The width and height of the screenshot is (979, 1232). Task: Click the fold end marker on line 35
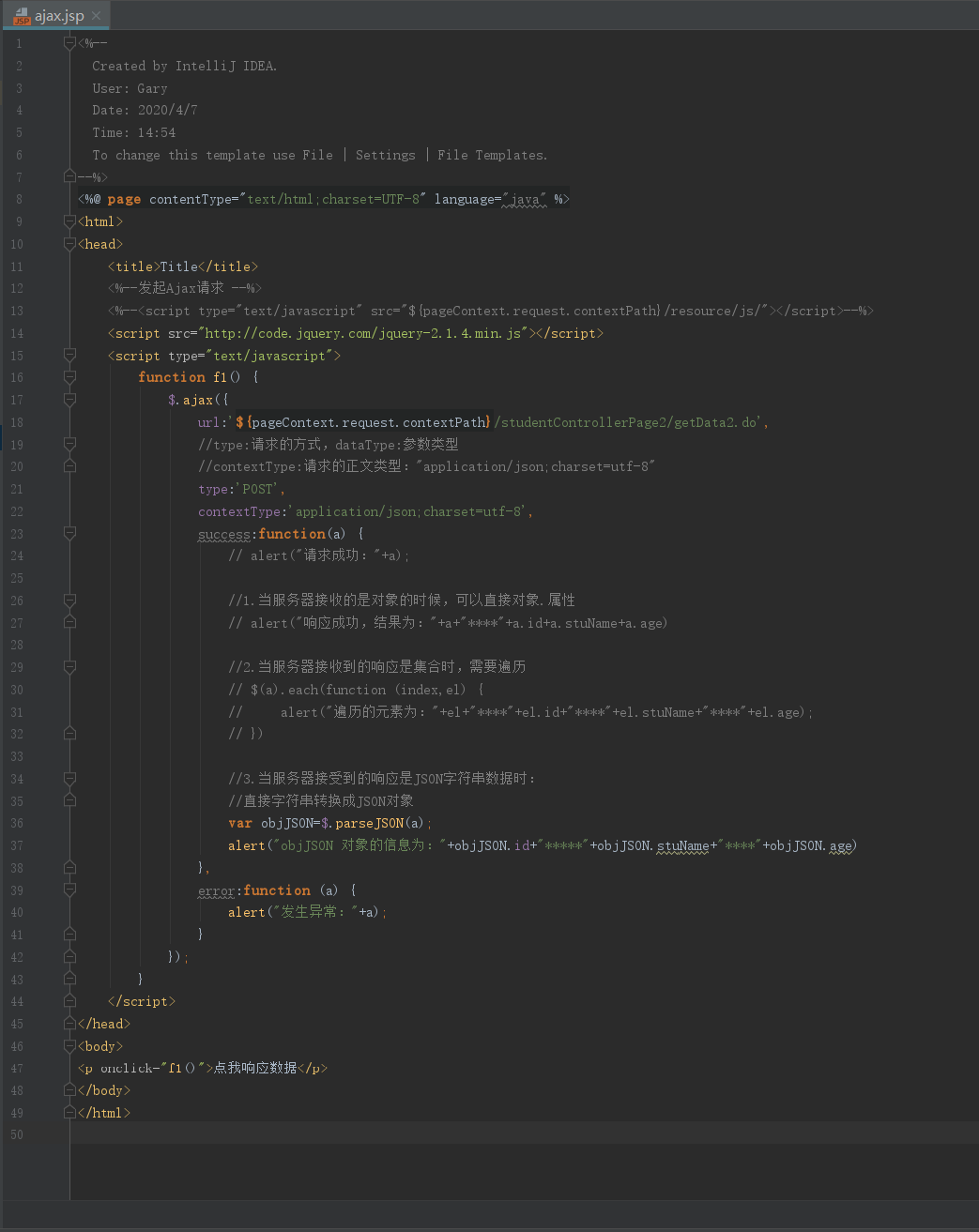69,800
